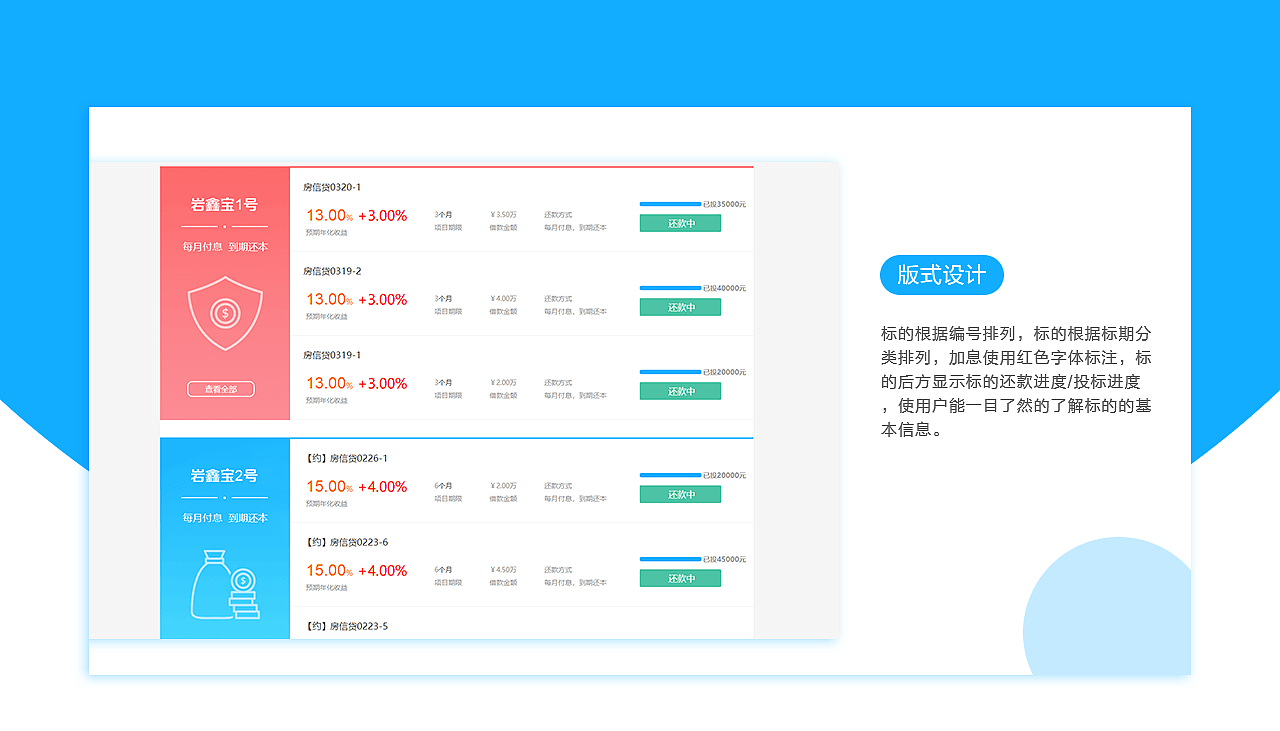Click ¥3.50万 loan amount

pos(503,214)
